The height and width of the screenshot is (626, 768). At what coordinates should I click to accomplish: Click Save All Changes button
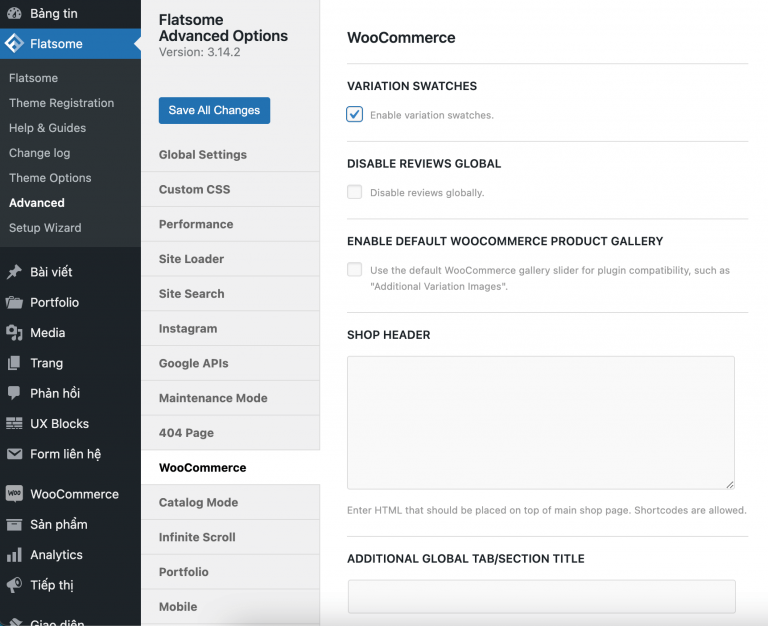pyautogui.click(x=214, y=110)
